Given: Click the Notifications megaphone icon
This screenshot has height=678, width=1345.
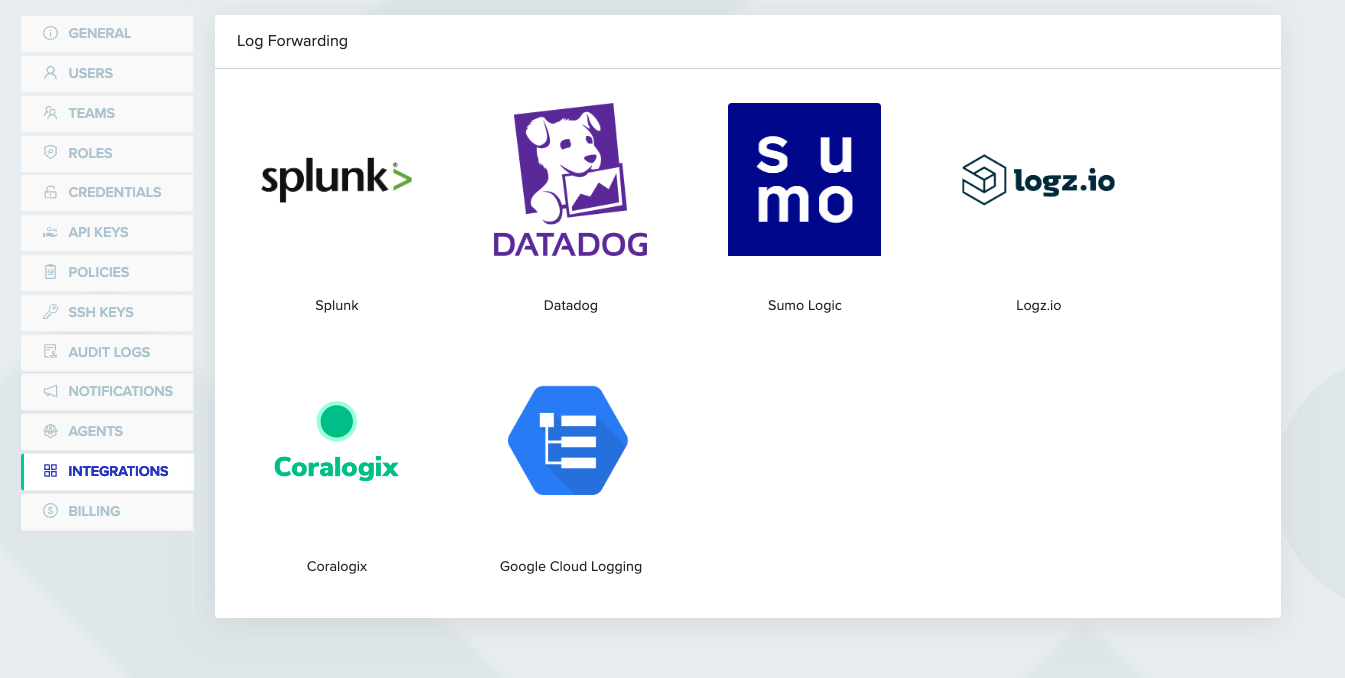Looking at the screenshot, I should pyautogui.click(x=50, y=391).
